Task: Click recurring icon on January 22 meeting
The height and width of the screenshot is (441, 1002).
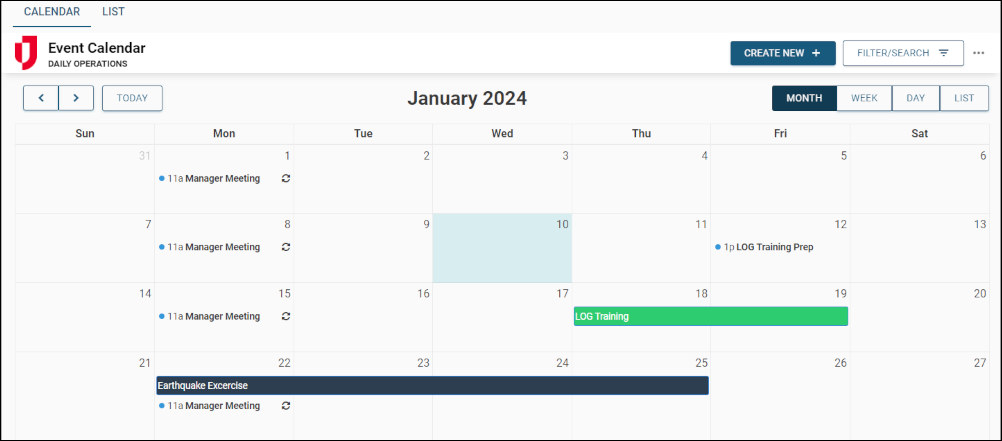Action: click(286, 406)
